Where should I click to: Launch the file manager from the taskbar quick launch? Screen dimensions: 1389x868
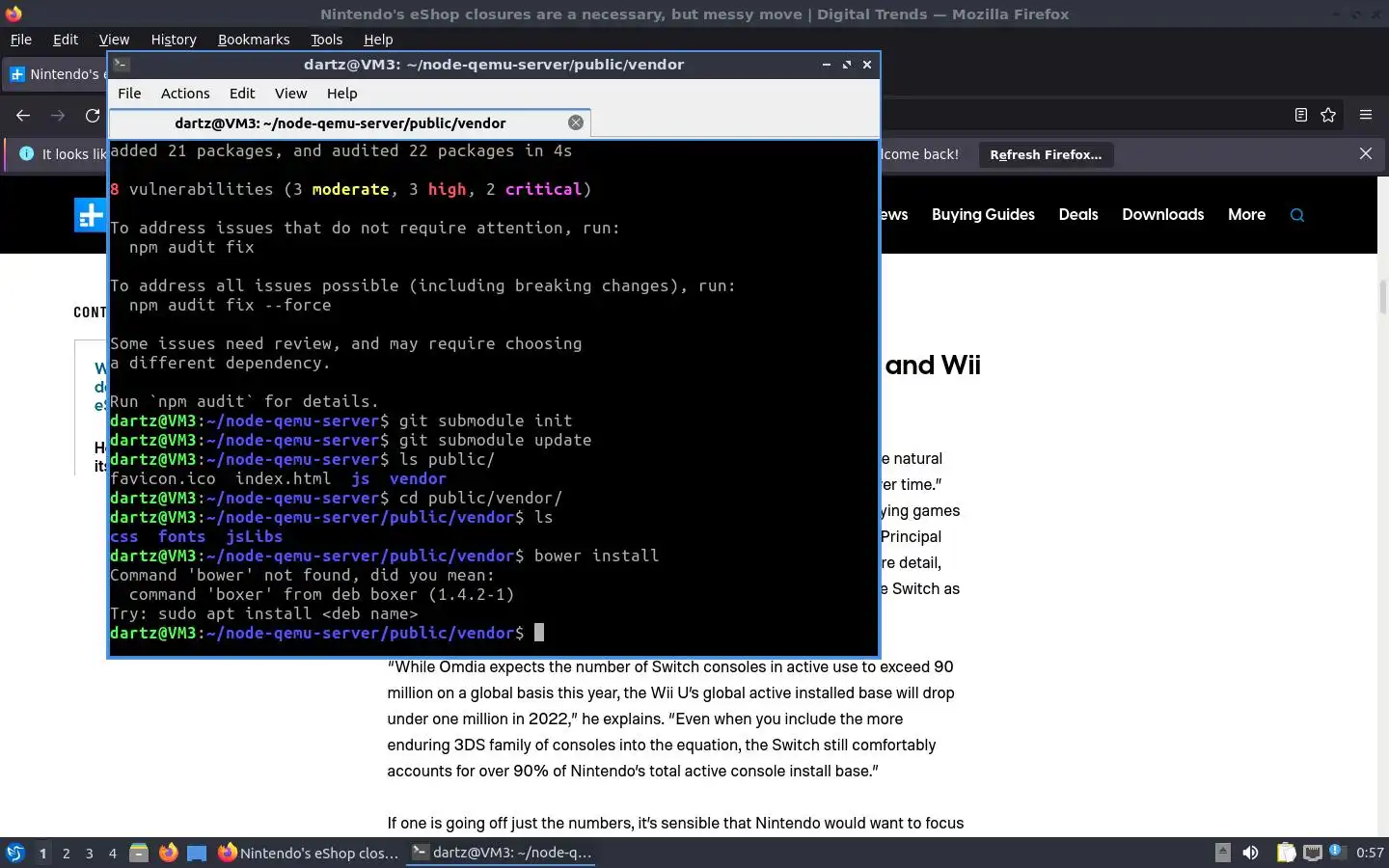(x=139, y=853)
